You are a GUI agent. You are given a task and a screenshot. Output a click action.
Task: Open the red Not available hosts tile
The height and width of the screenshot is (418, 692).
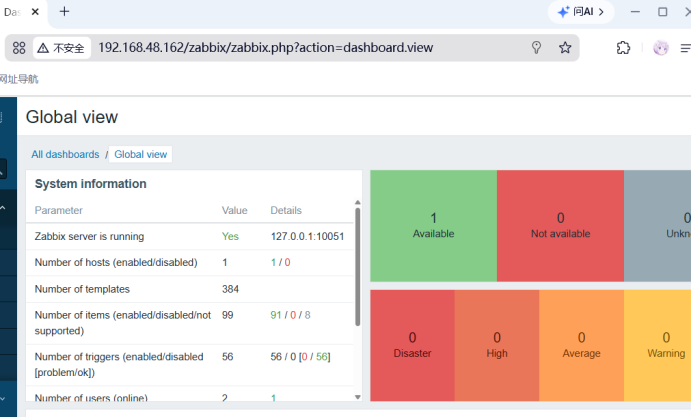560,226
